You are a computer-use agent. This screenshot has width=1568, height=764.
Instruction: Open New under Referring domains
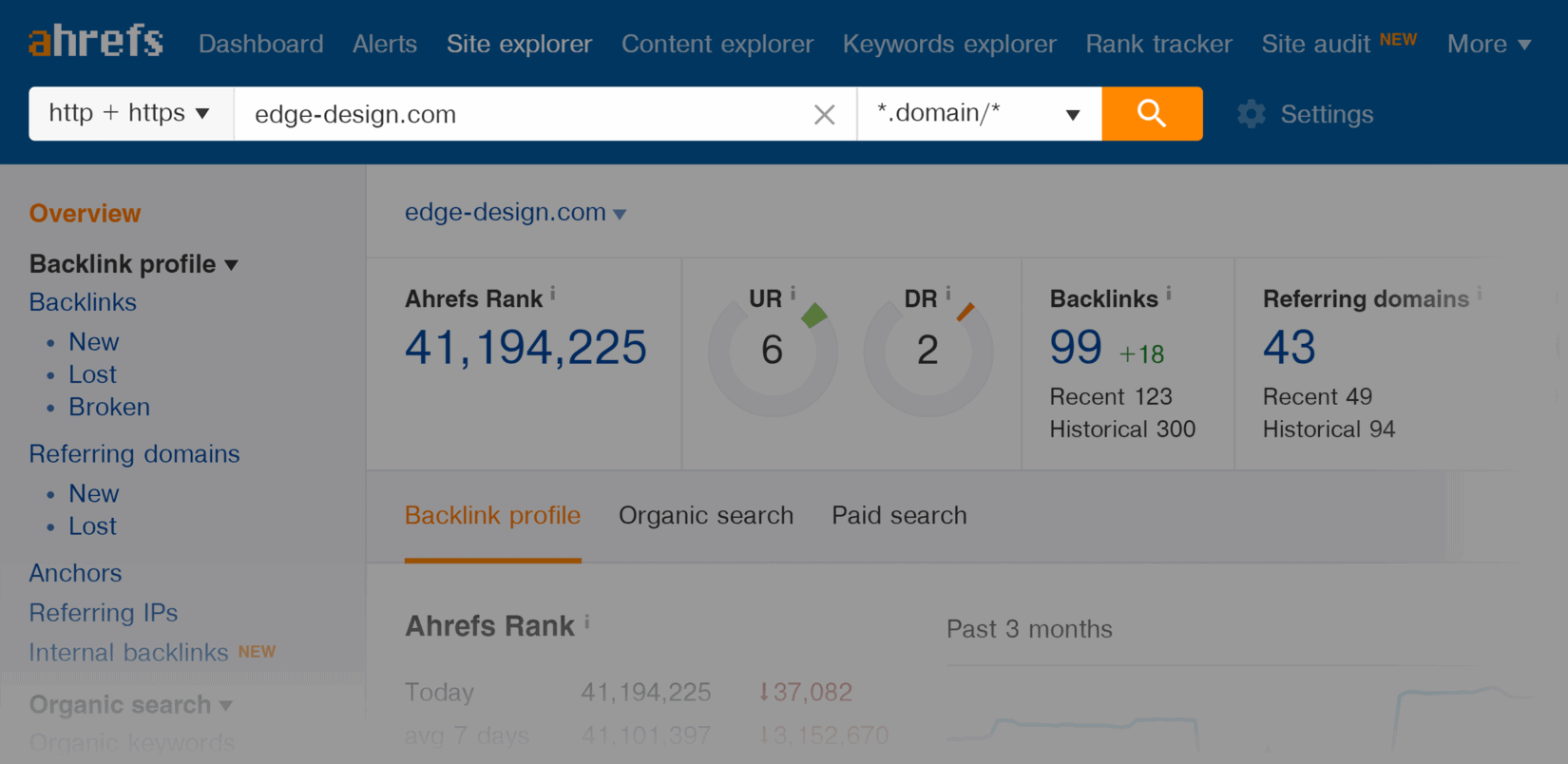point(93,494)
